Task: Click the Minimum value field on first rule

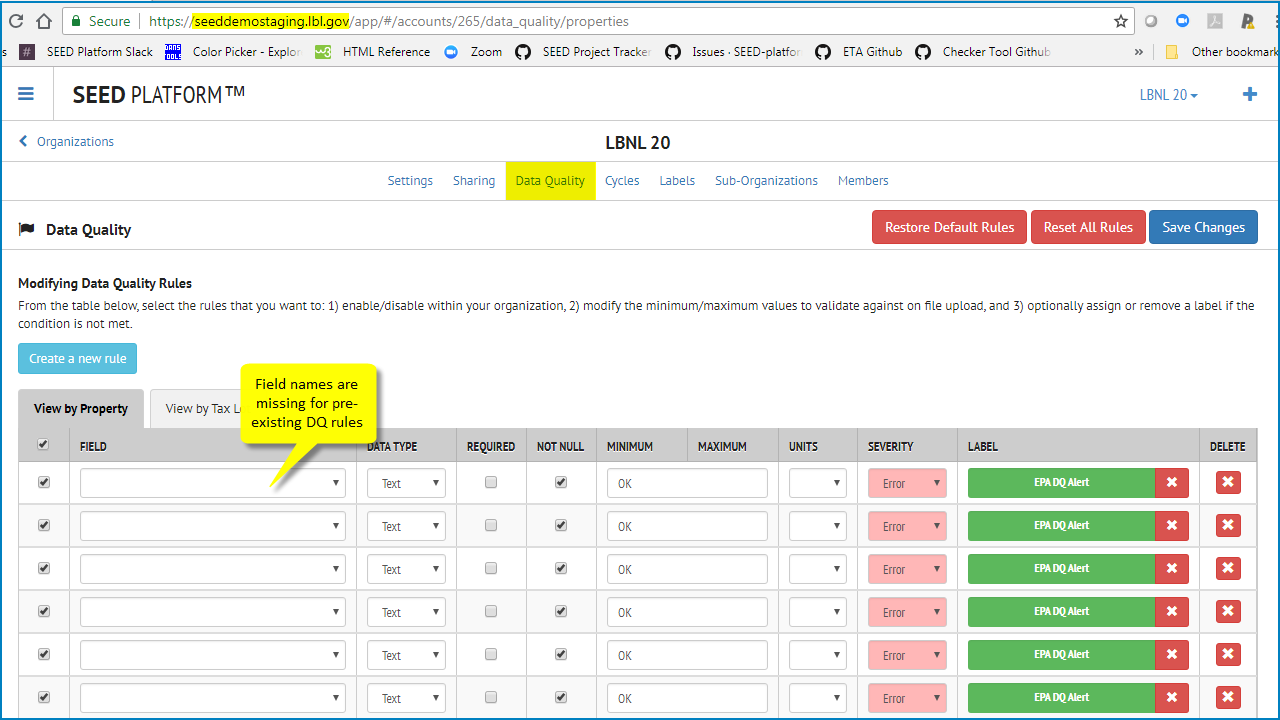Action: point(687,482)
